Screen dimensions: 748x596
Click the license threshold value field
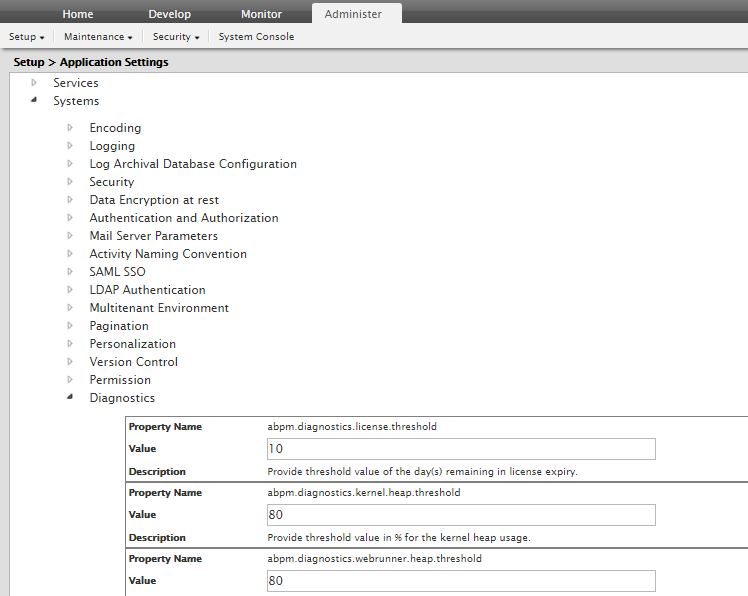pos(461,449)
